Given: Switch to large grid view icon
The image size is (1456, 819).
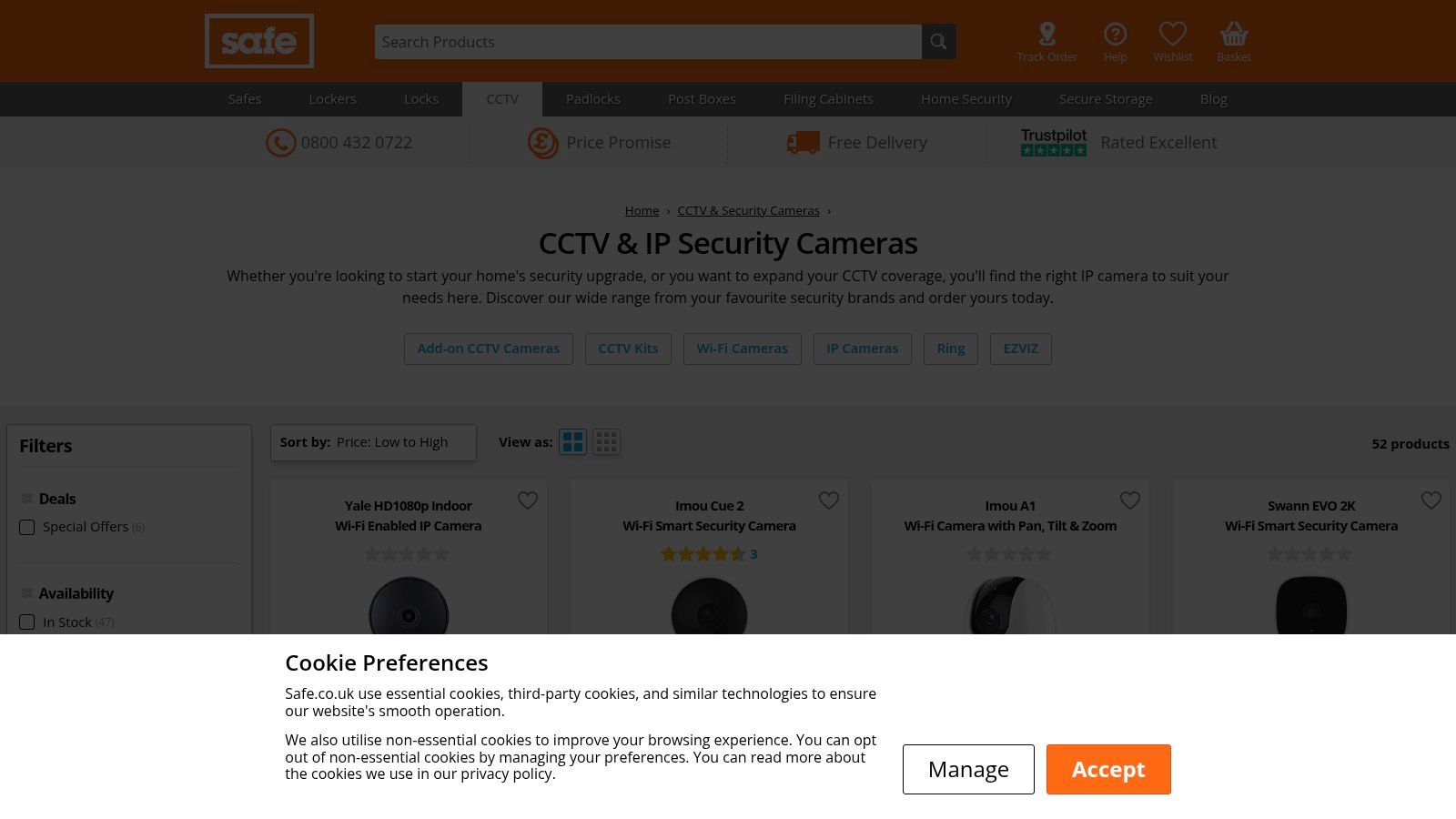Looking at the screenshot, I should [572, 442].
